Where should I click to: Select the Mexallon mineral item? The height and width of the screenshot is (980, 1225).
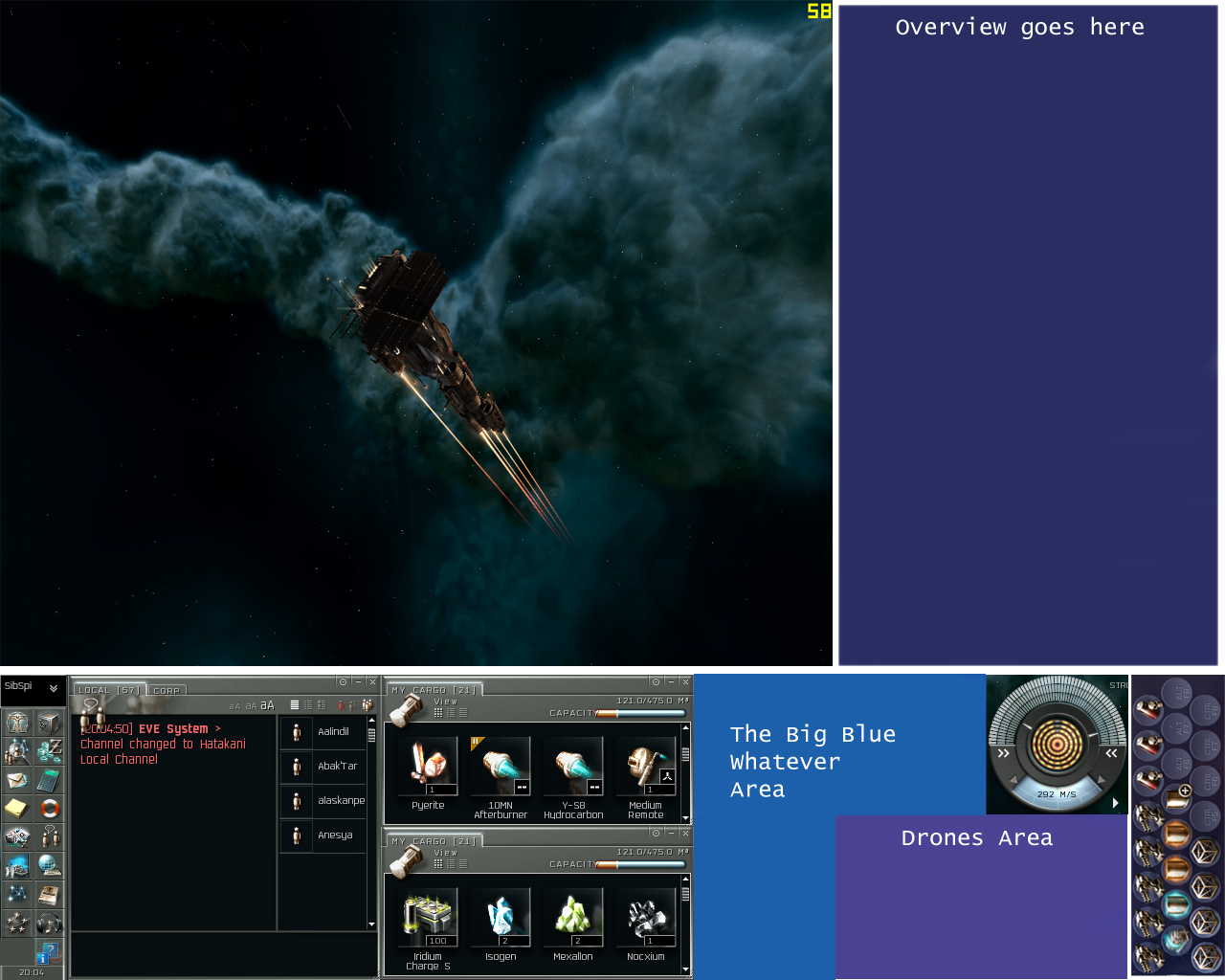pyautogui.click(x=573, y=924)
